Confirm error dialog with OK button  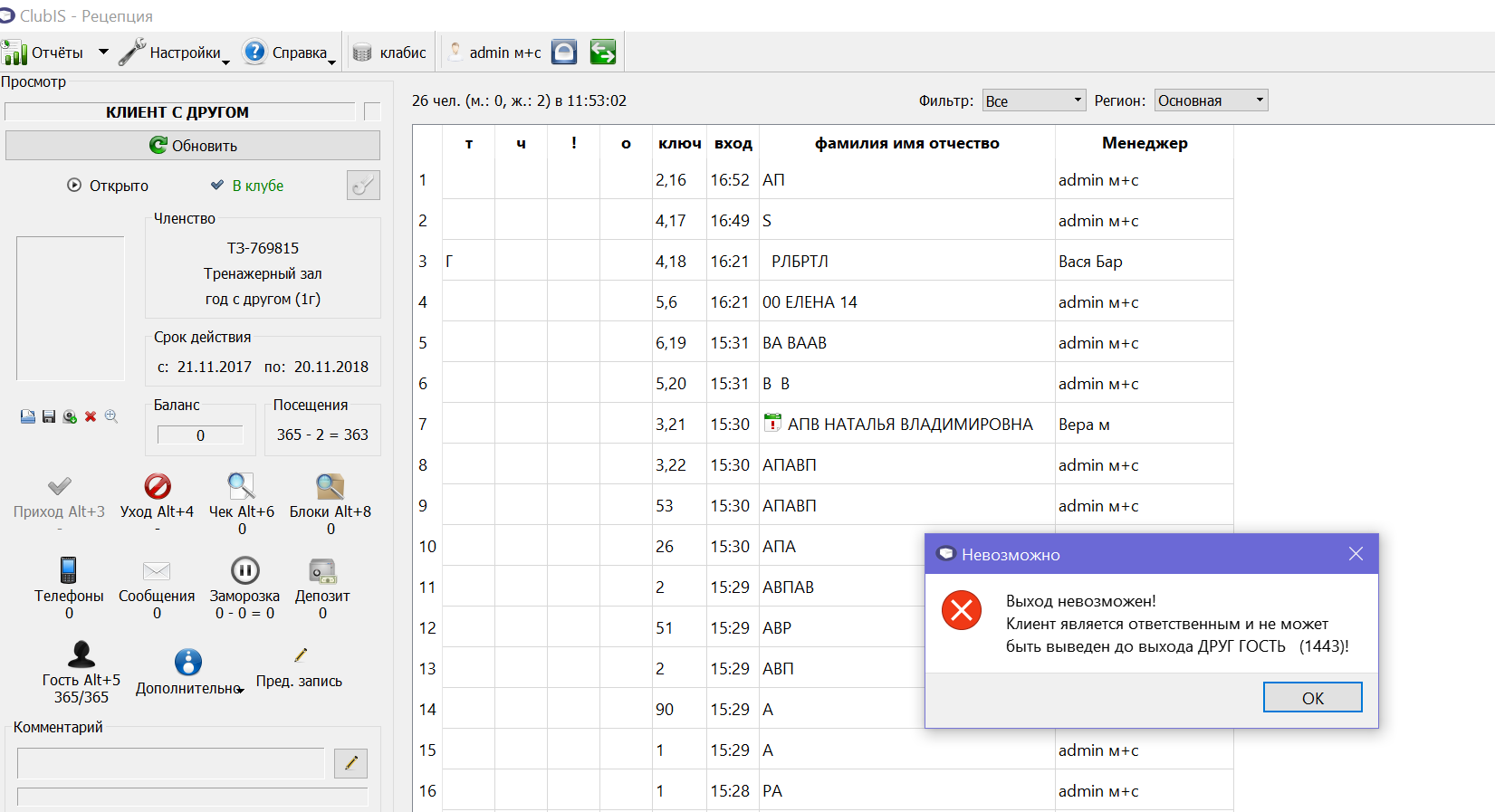pos(1313,697)
